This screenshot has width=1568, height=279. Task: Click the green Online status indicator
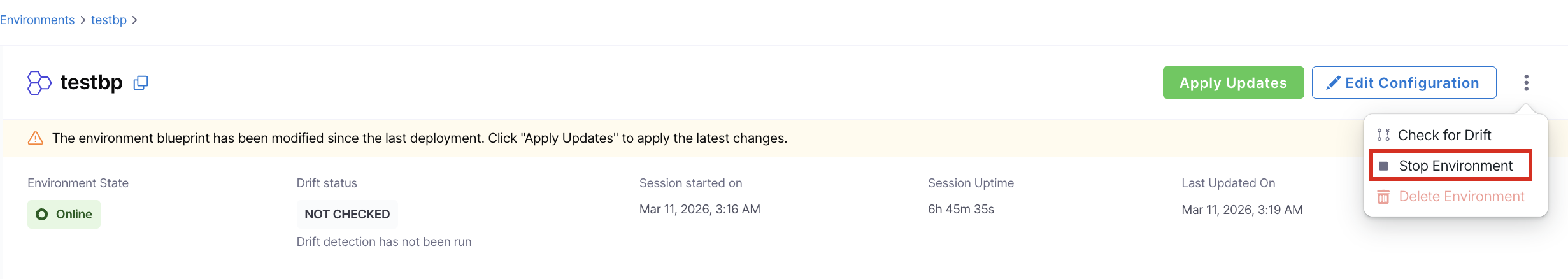(64, 215)
